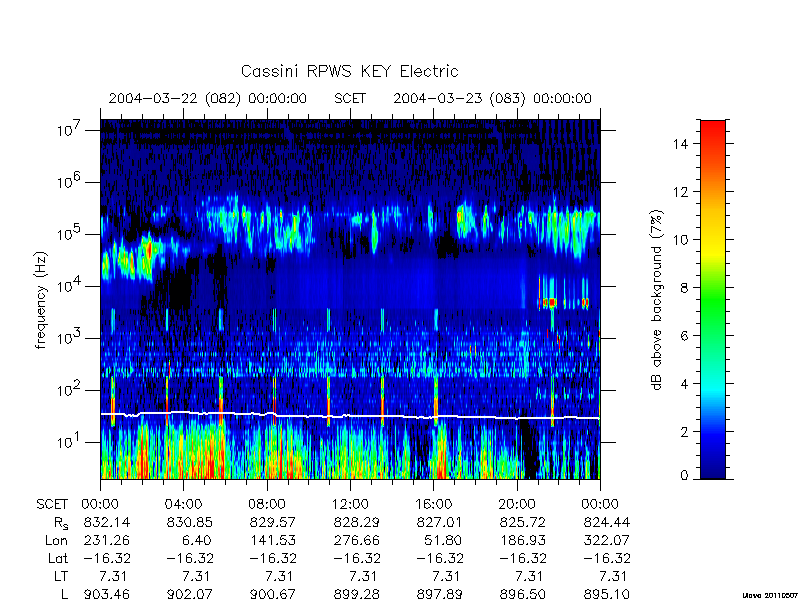Click the spectrogram color scale bar
Image resolution: width=800 pixels, height=600 pixels.
click(x=713, y=299)
